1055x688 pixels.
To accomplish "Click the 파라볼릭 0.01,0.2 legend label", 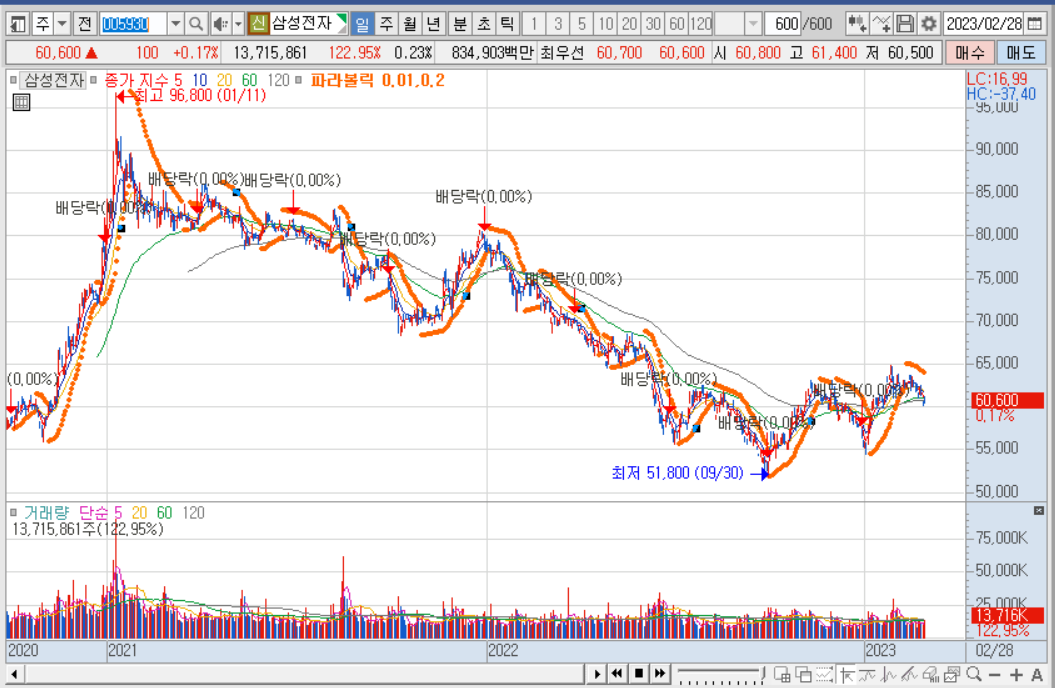I will [x=377, y=81].
